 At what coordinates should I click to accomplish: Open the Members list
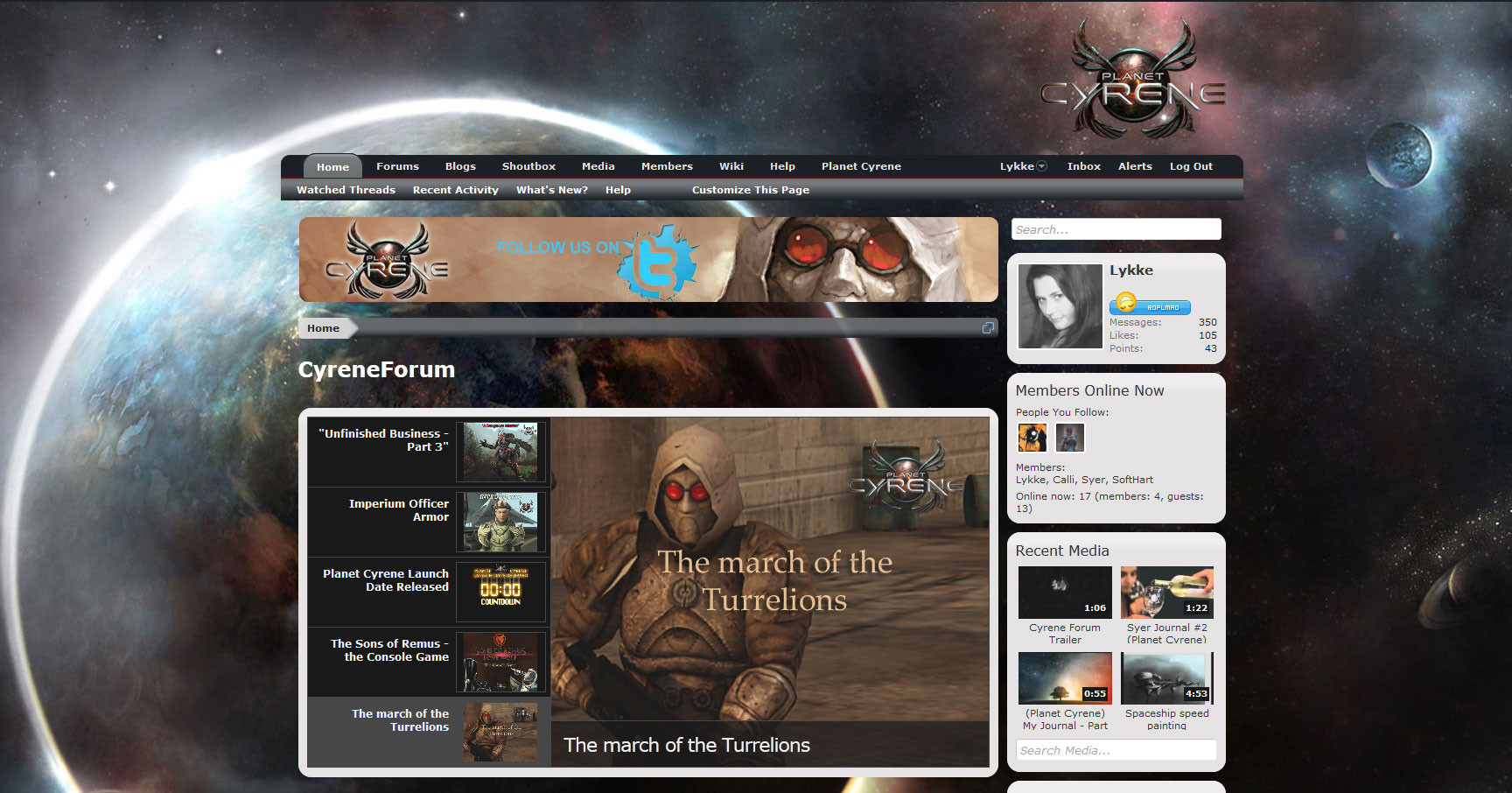pos(667,166)
